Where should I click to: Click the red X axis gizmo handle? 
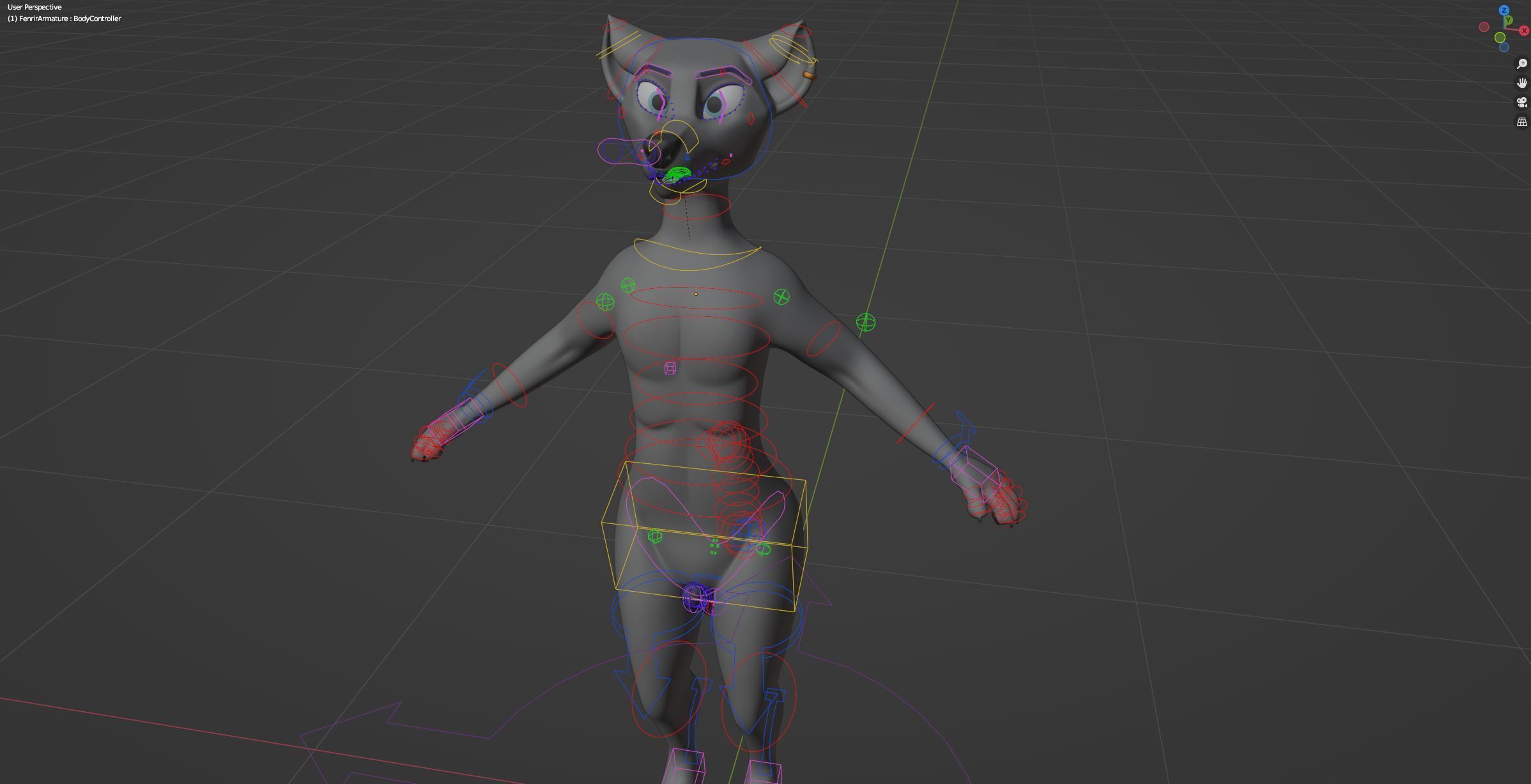(1524, 31)
